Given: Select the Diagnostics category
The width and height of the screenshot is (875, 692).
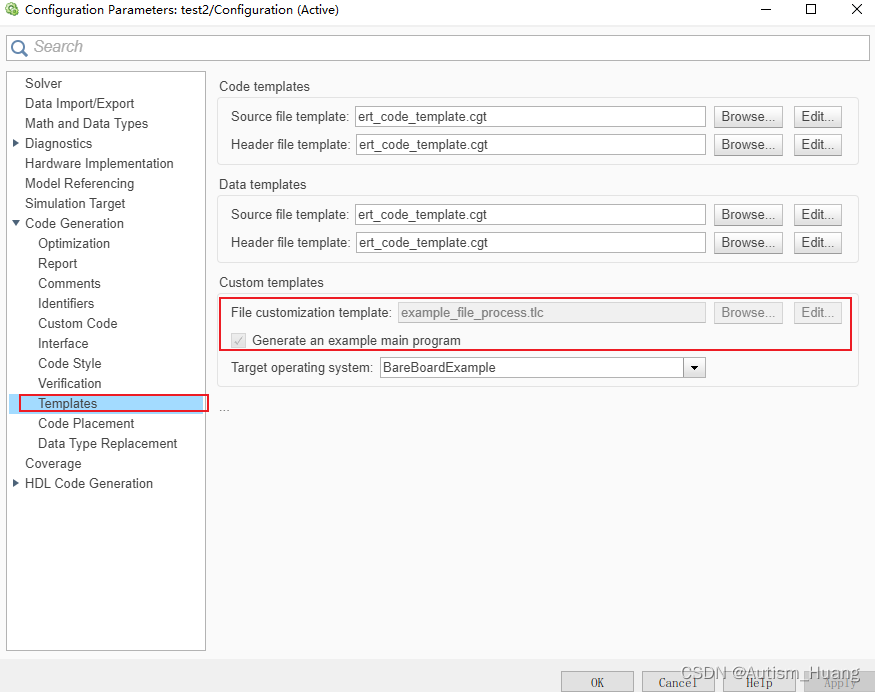Looking at the screenshot, I should pyautogui.click(x=59, y=143).
